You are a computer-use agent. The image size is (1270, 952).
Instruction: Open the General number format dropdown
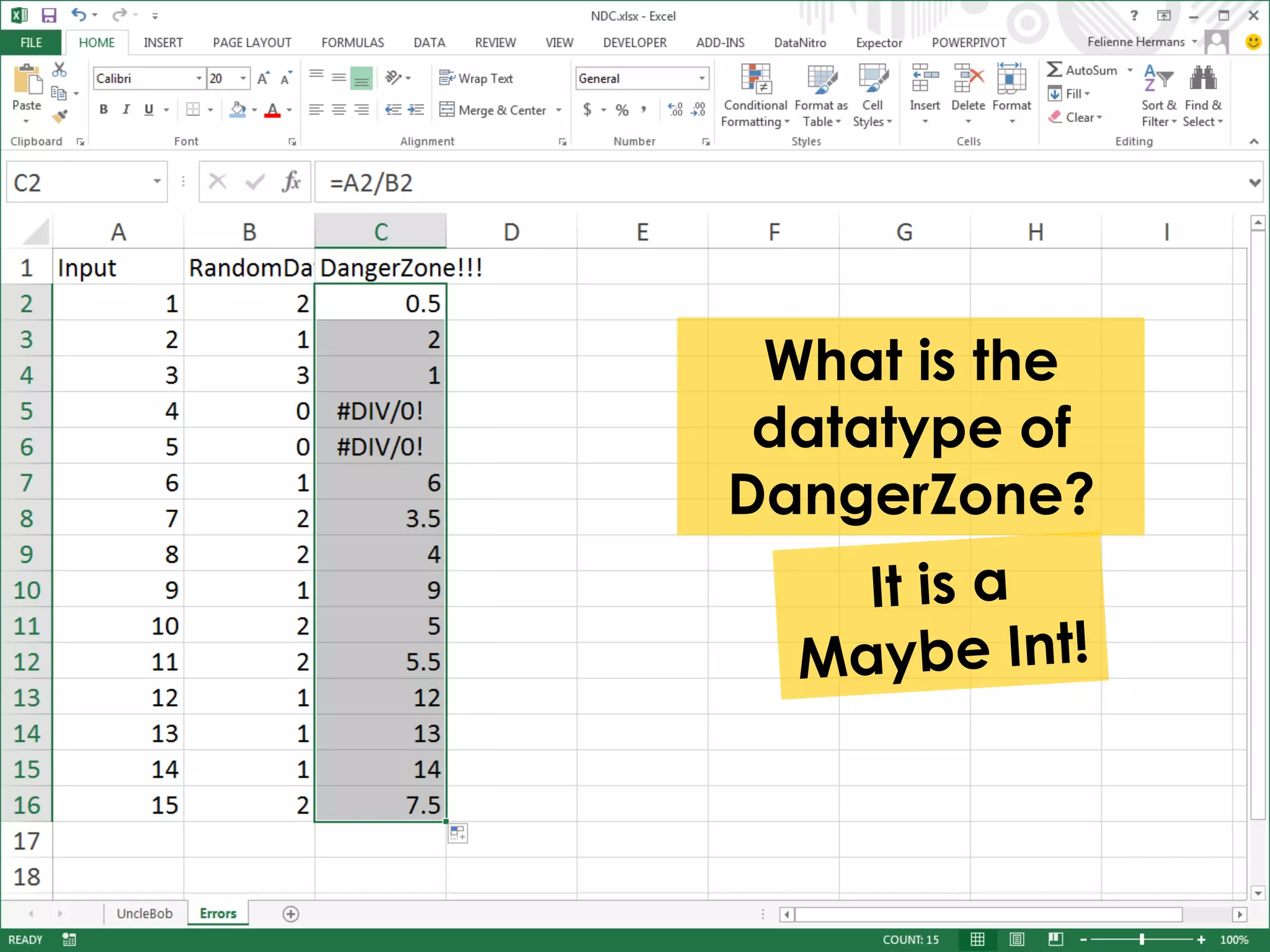pos(701,78)
